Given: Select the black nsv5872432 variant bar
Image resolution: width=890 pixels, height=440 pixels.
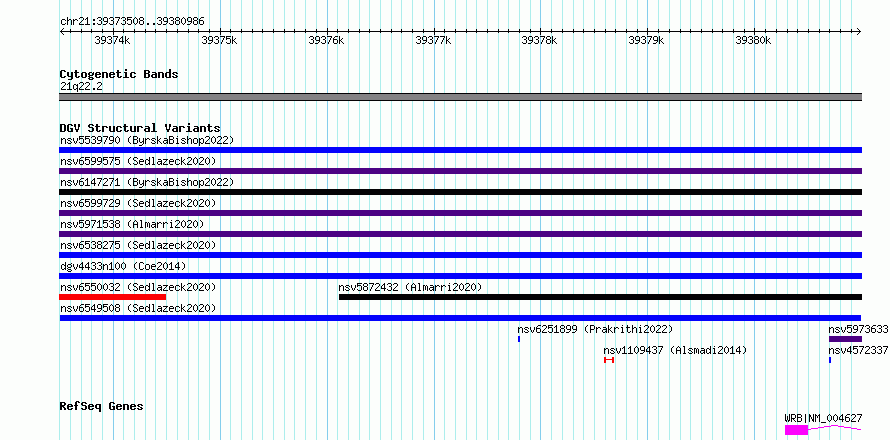Looking at the screenshot, I should (x=600, y=297).
